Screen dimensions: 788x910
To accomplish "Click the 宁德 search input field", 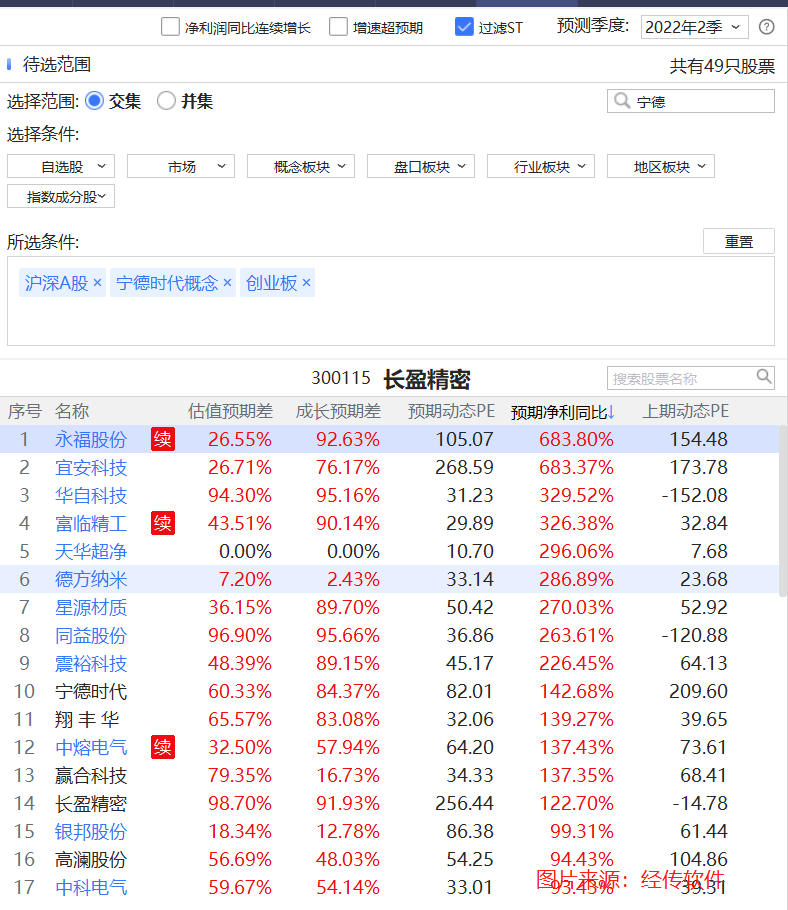I will [x=691, y=101].
